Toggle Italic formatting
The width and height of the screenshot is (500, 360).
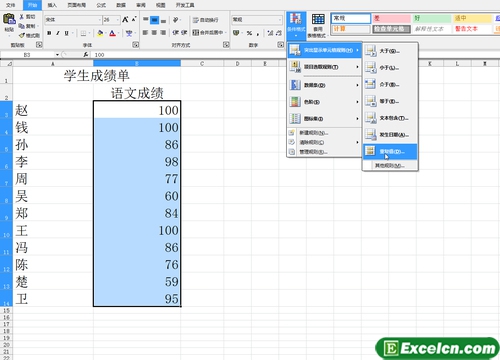tap(58, 33)
